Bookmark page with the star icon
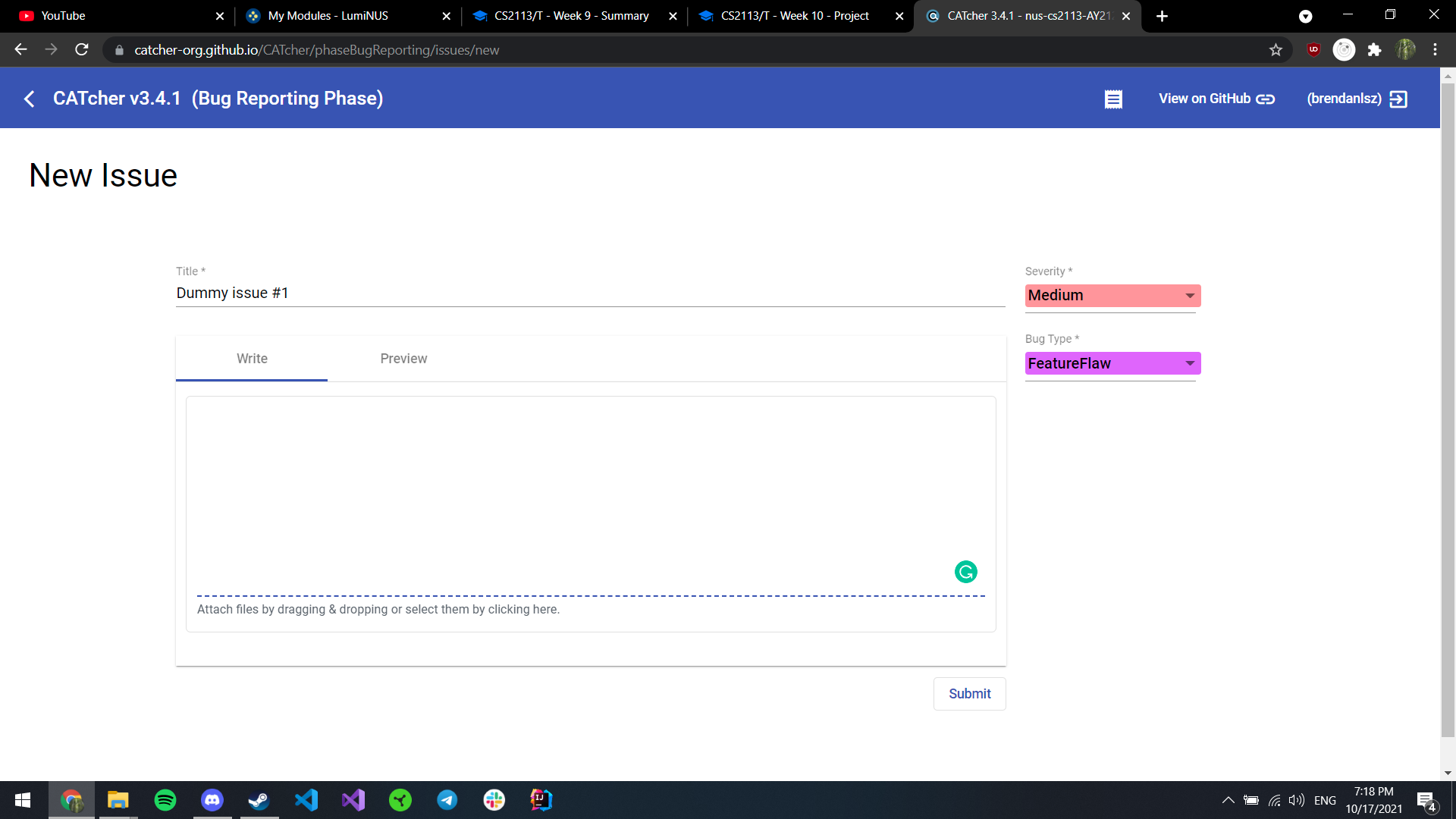1456x819 pixels. point(1276,50)
